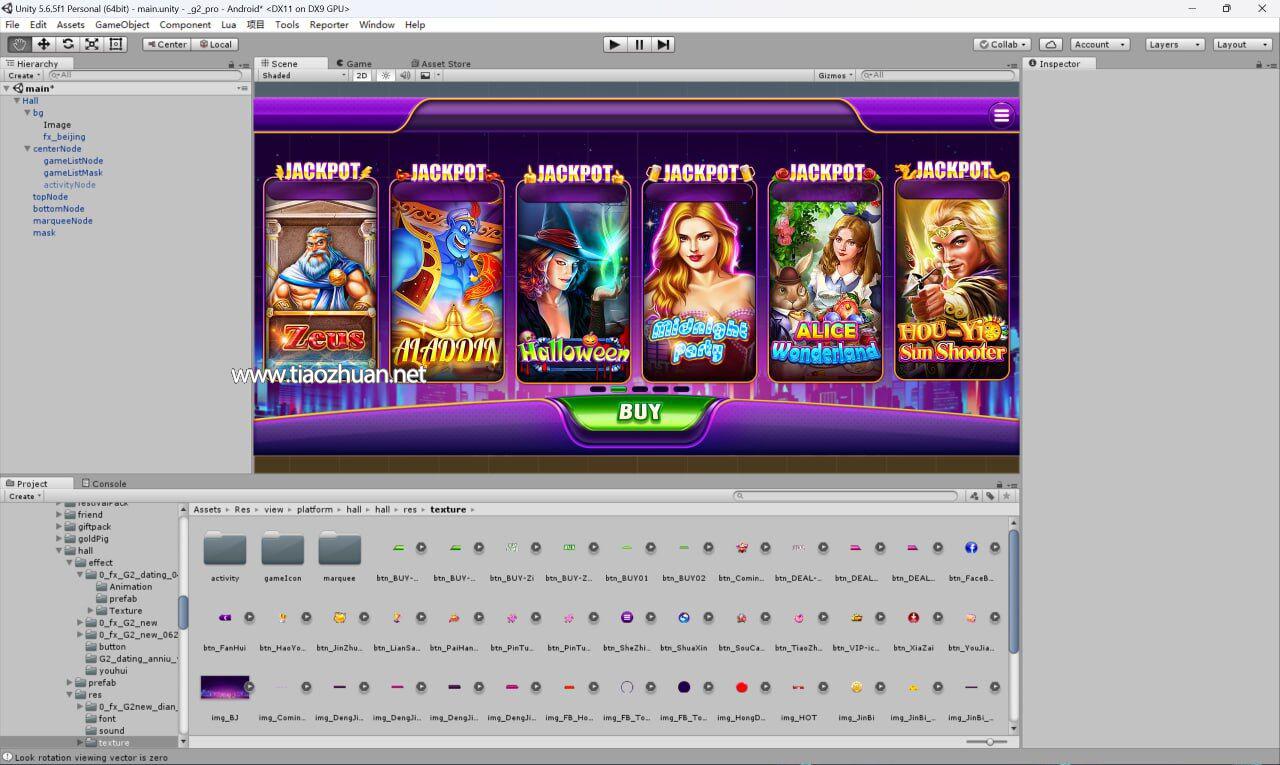Select the Move tool
Image resolution: width=1280 pixels, height=765 pixels.
point(43,44)
